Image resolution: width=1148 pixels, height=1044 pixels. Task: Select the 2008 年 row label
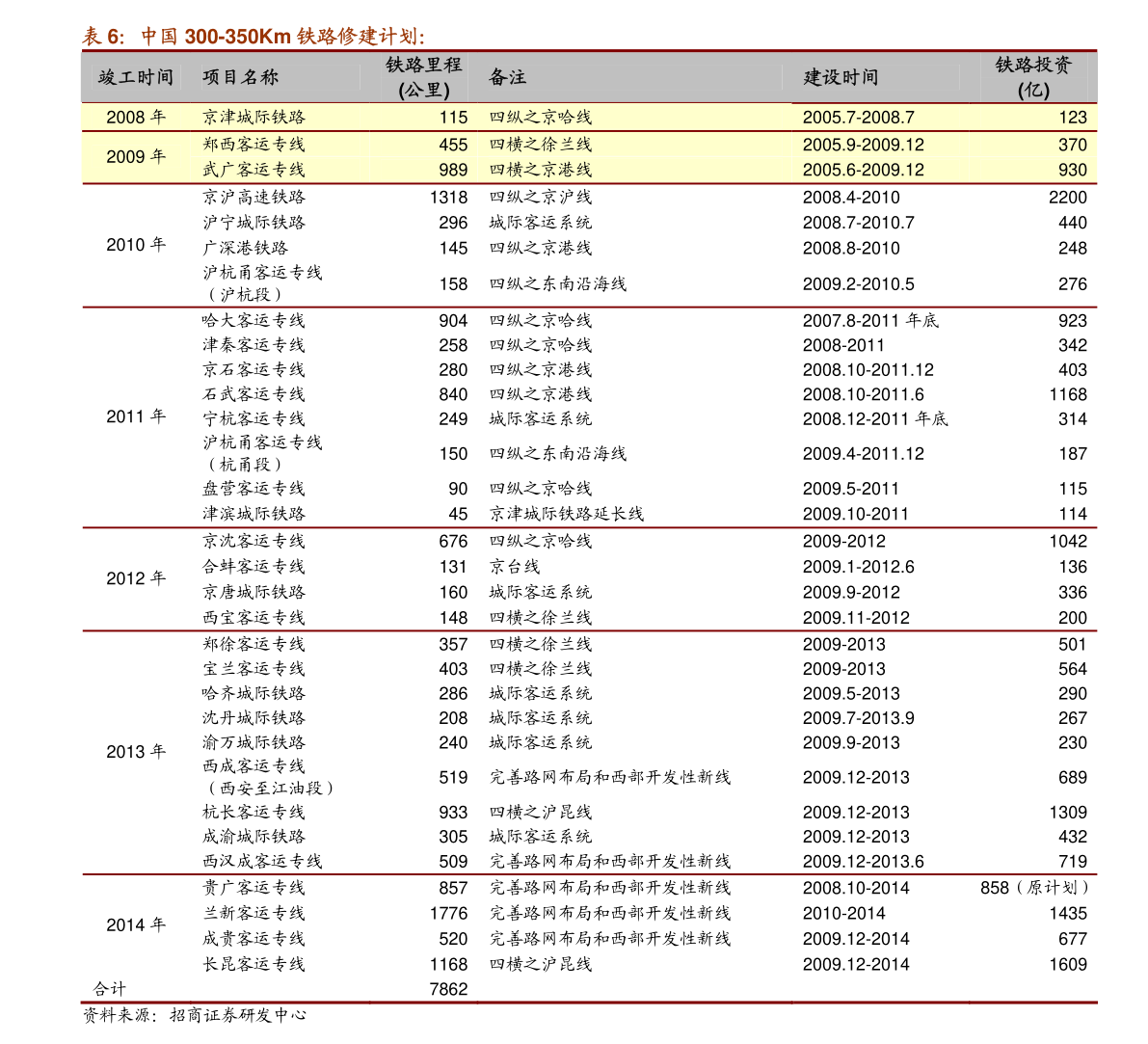tap(136, 118)
